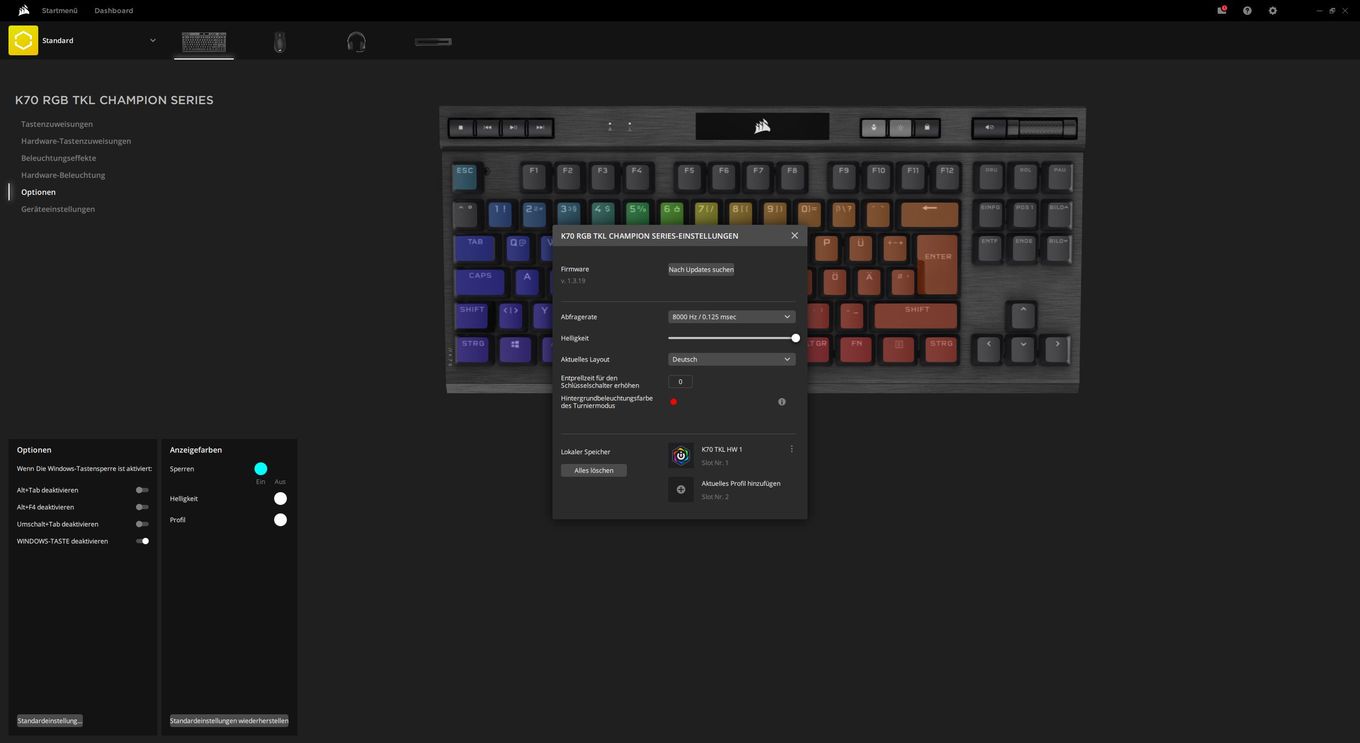Click Alles löschen button

pos(594,470)
